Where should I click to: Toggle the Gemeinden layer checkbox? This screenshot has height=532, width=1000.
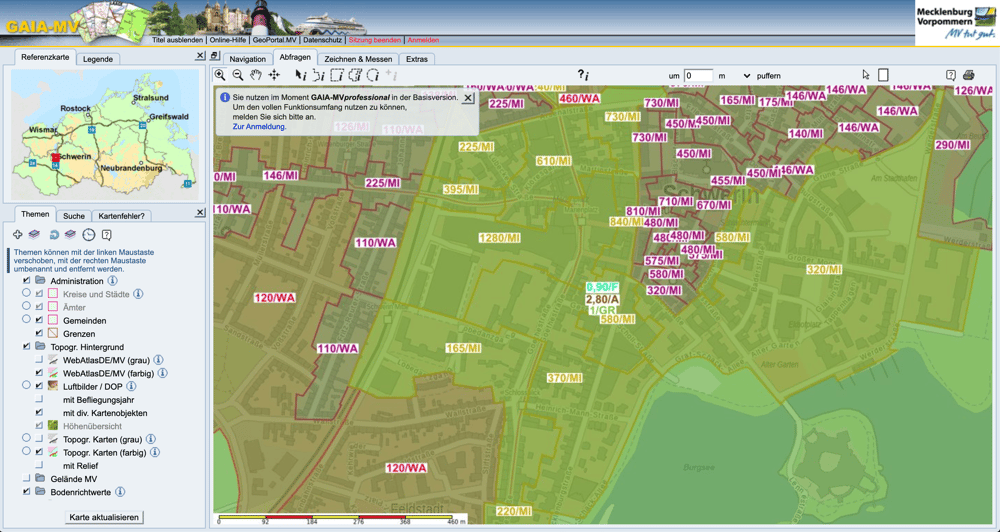(40, 320)
